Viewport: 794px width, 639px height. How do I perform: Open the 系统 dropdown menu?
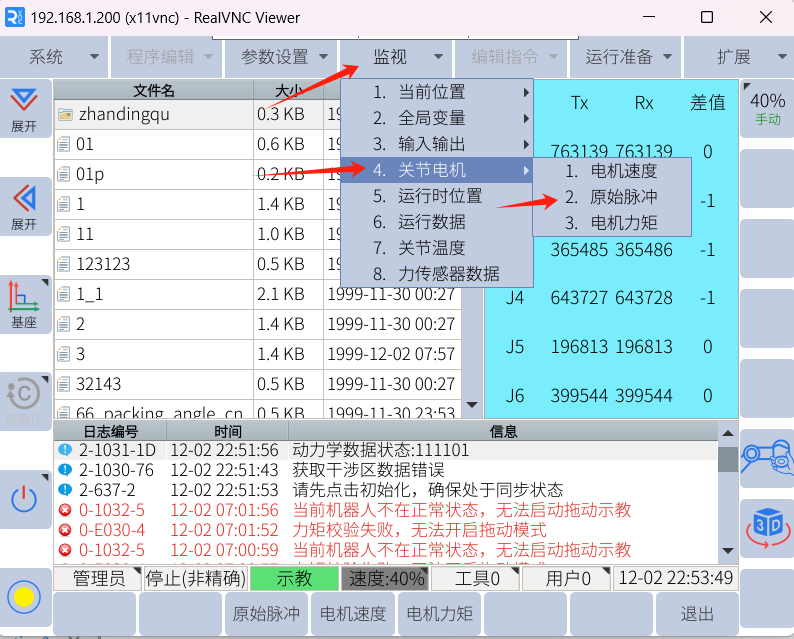[x=54, y=57]
